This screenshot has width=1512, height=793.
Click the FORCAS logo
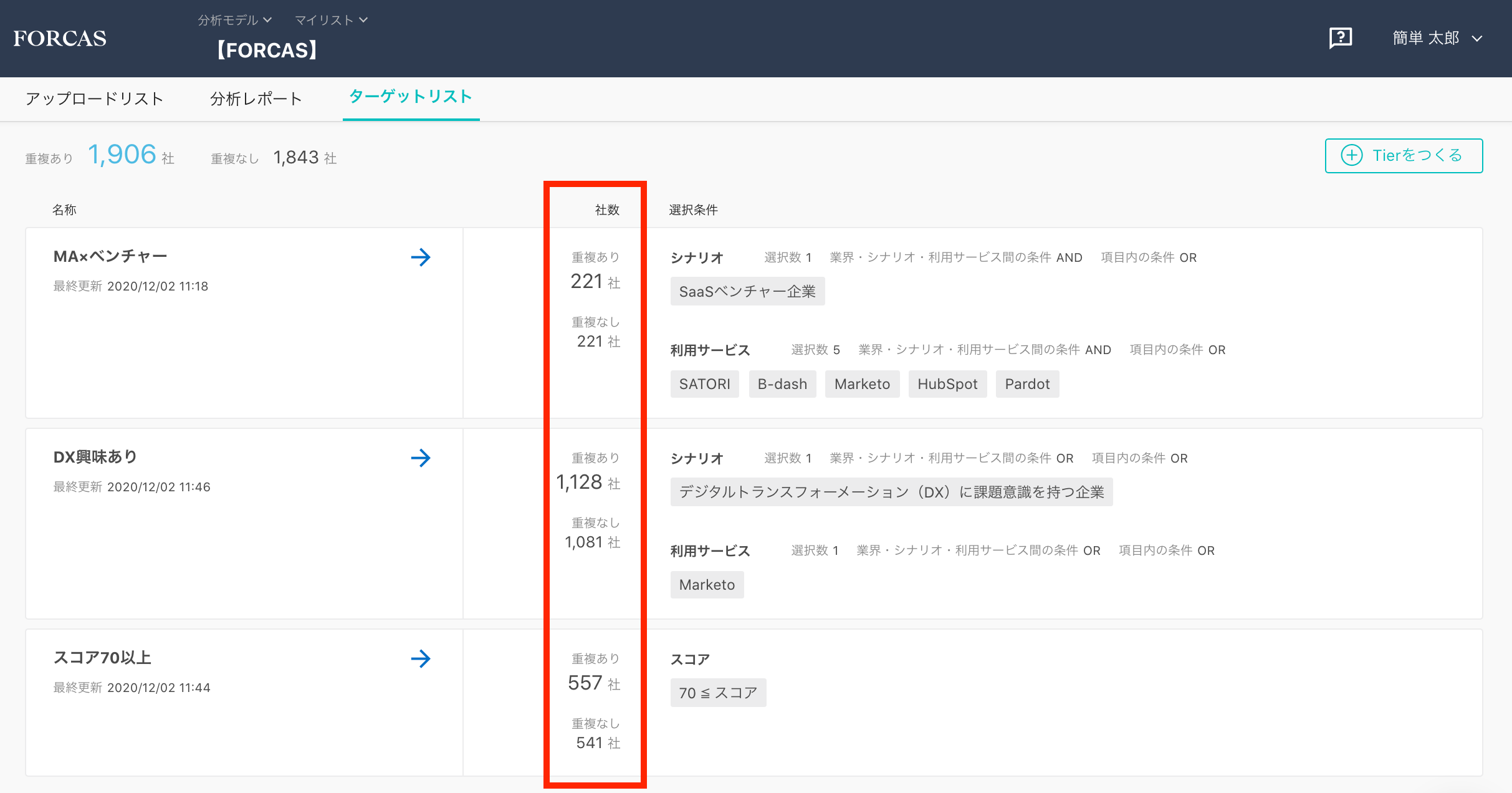click(60, 39)
